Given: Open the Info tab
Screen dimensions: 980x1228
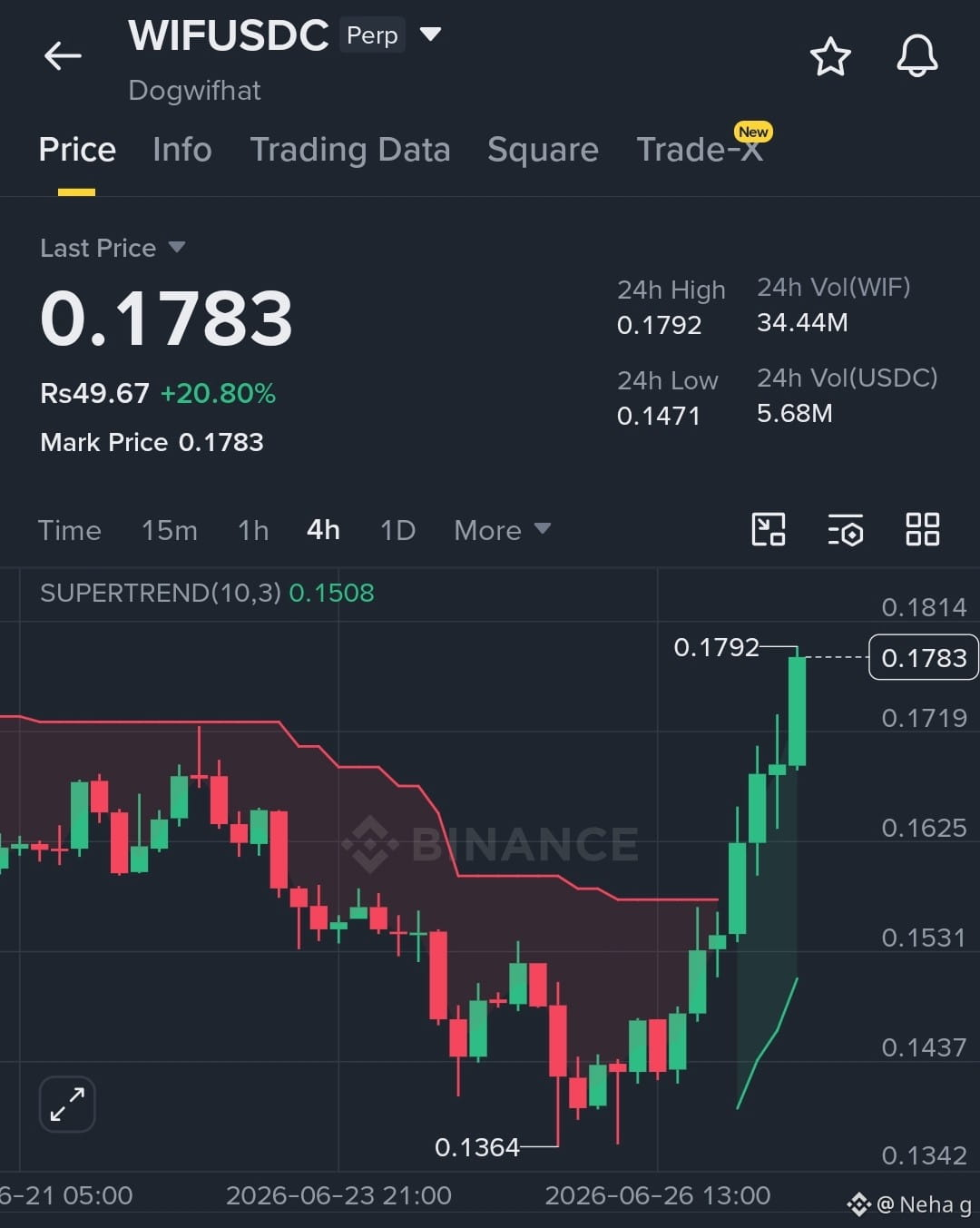Looking at the screenshot, I should tap(181, 150).
